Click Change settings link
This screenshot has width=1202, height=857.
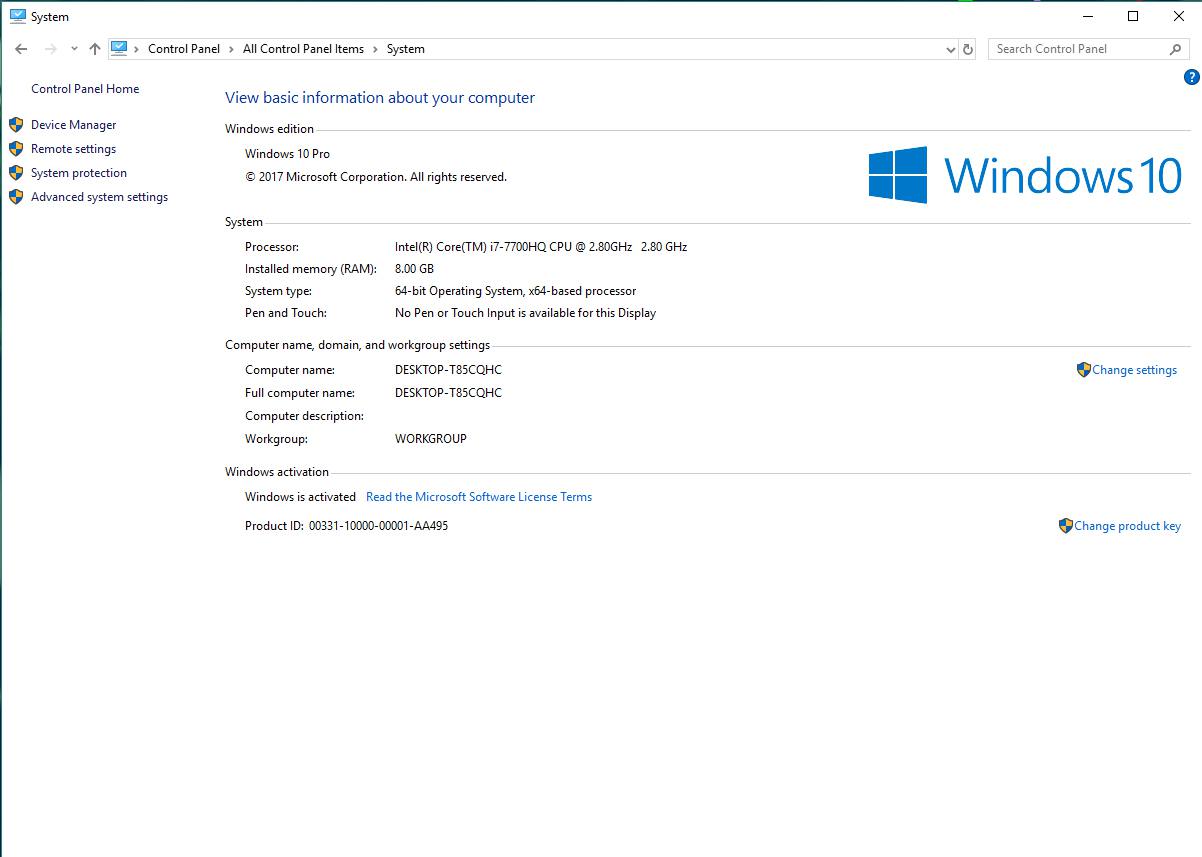[1135, 370]
